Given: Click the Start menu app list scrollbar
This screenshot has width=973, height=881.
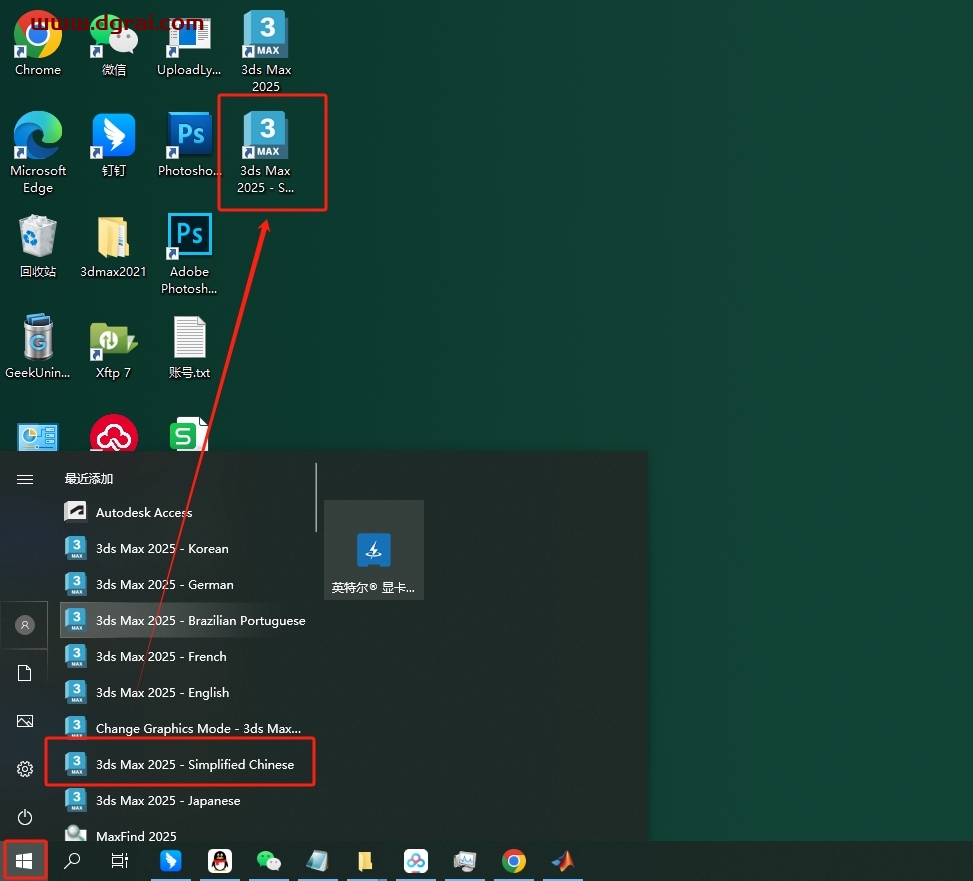Looking at the screenshot, I should 317,497.
